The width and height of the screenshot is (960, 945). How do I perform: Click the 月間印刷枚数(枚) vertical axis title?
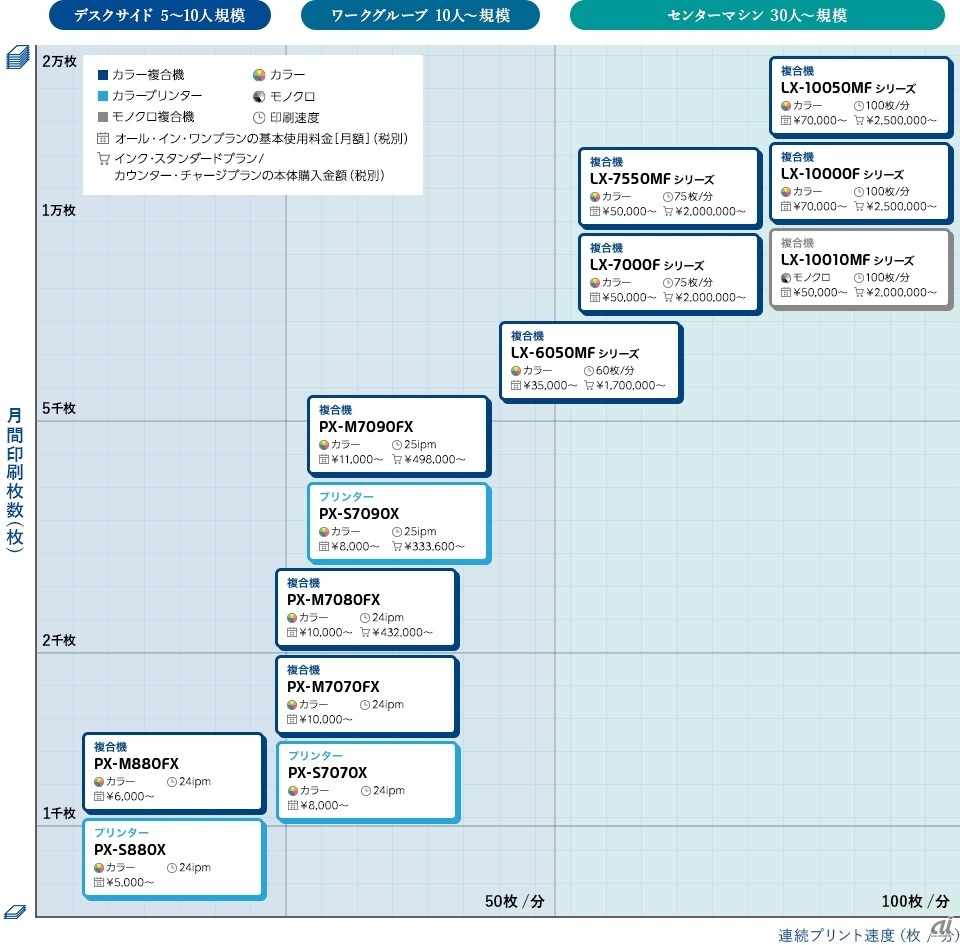tap(15, 479)
